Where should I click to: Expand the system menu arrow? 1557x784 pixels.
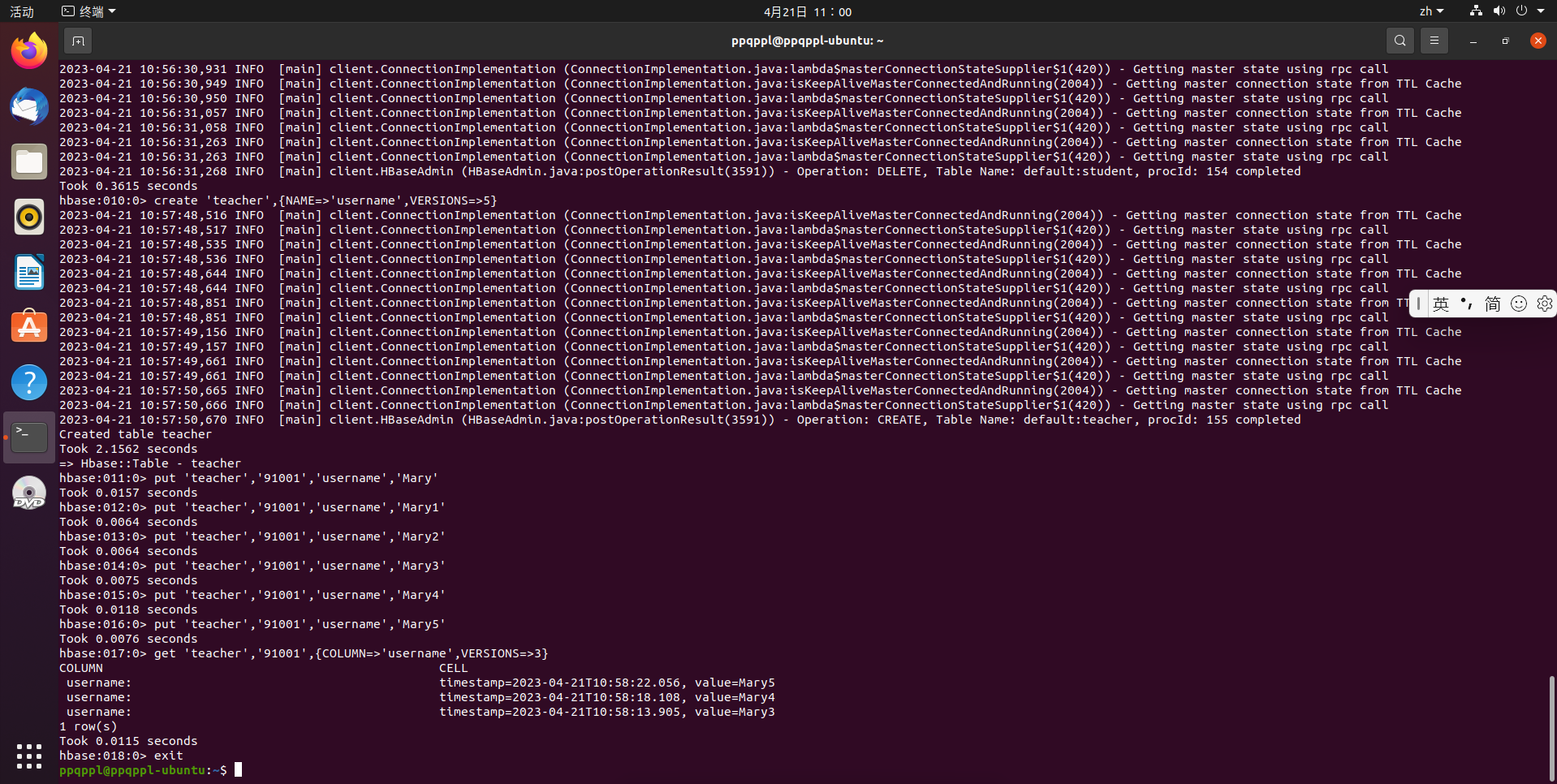pos(1541,11)
